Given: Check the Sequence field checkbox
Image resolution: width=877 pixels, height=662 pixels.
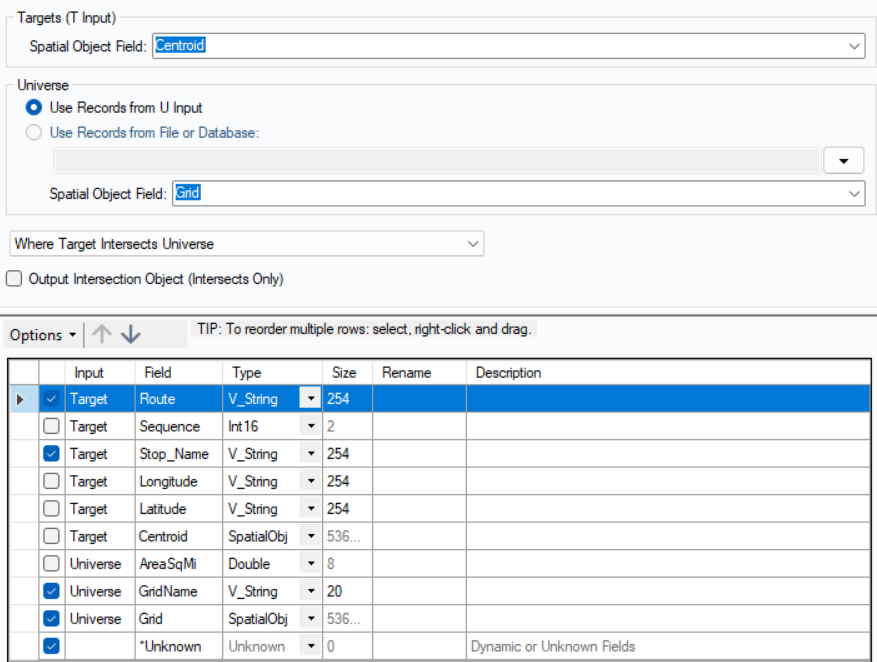Looking at the screenshot, I should [51, 426].
